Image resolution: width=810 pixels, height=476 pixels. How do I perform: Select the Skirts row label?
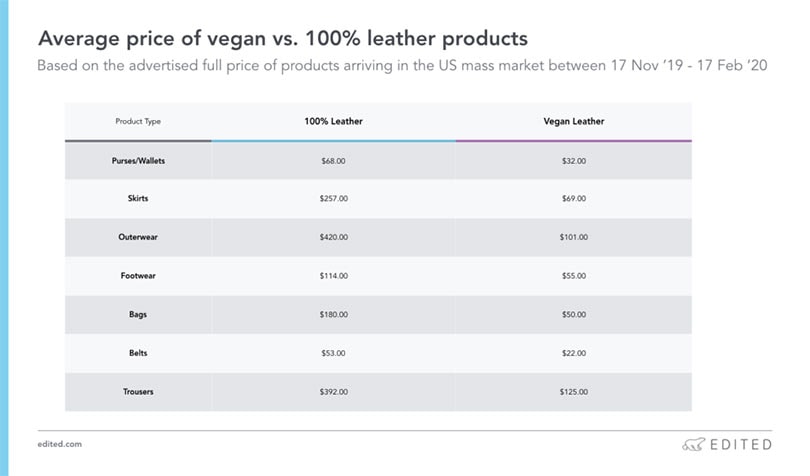click(138, 198)
